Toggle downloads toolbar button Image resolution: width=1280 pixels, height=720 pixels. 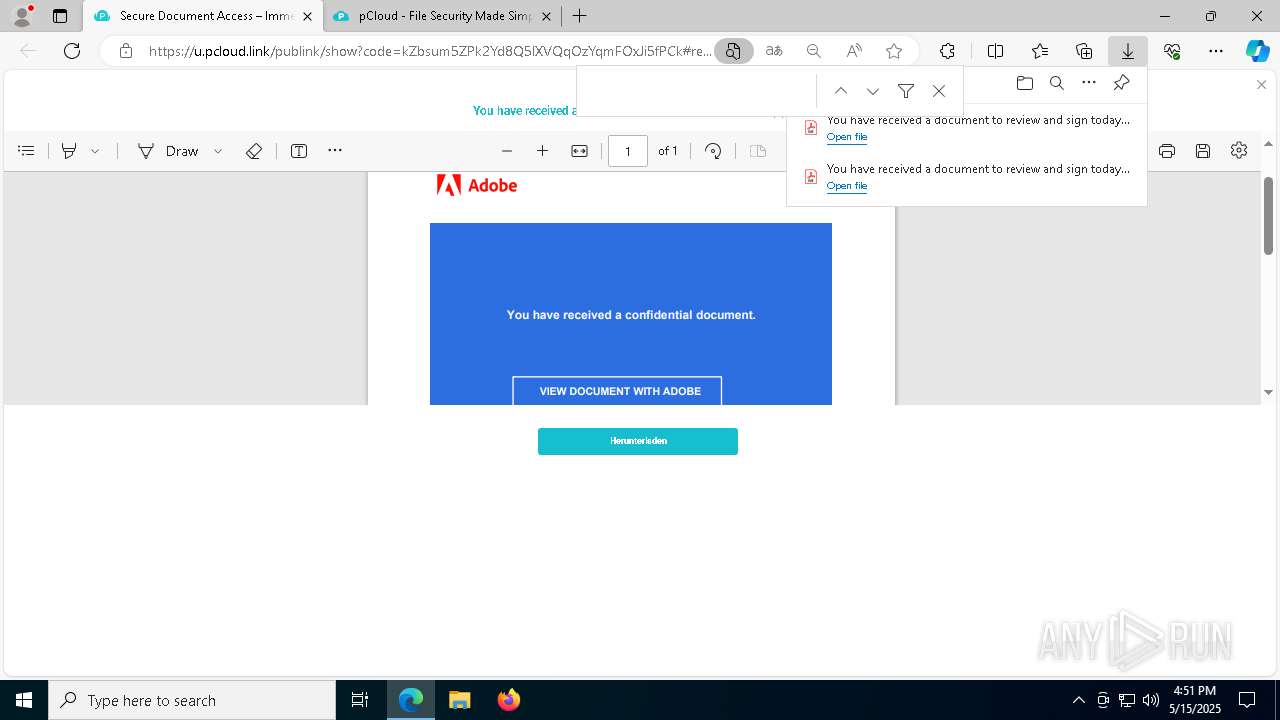(1127, 51)
